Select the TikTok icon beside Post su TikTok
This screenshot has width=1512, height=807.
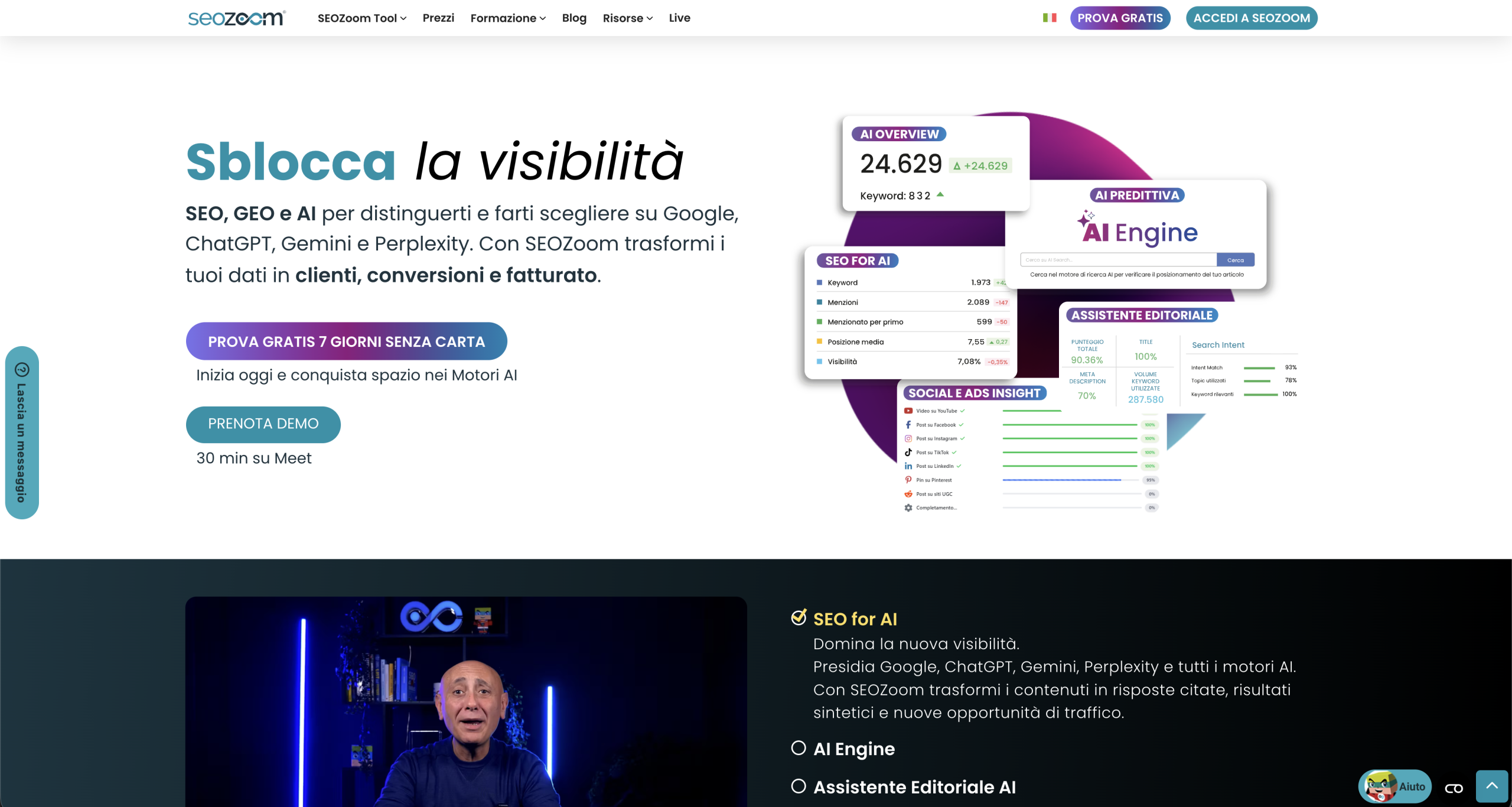pos(908,452)
